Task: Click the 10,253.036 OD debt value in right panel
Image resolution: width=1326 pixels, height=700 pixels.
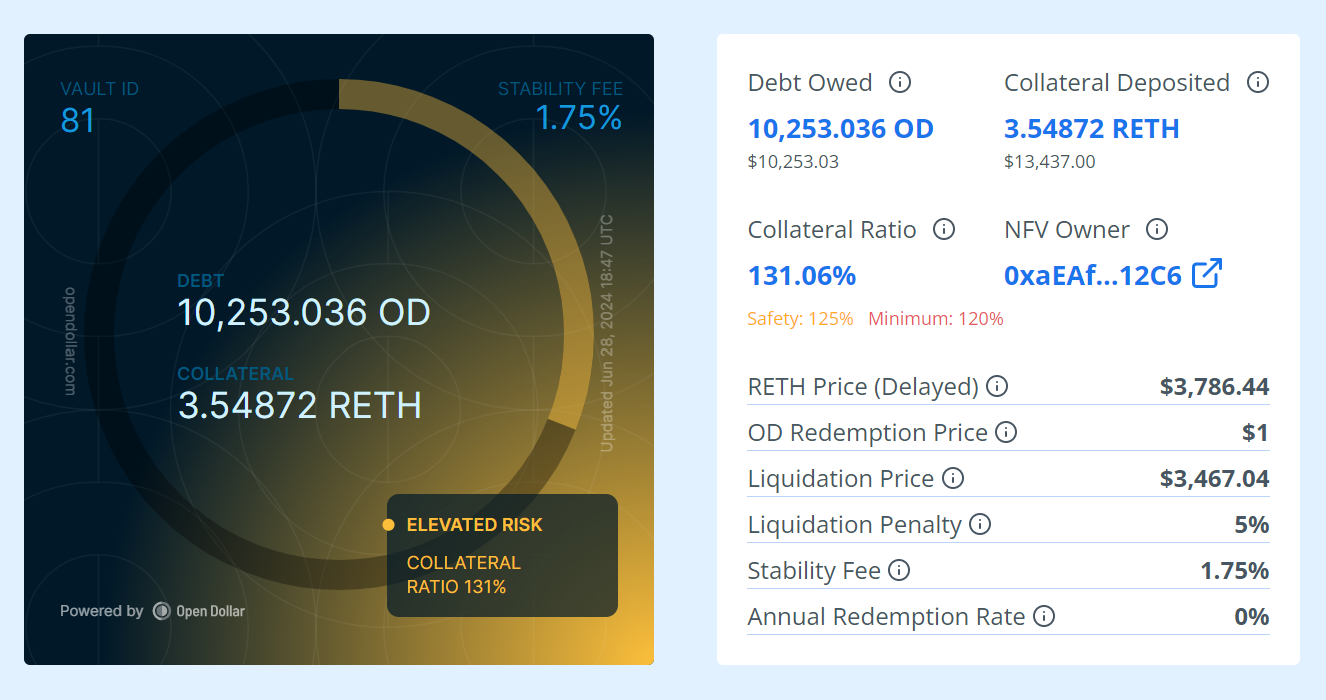Action: (840, 129)
